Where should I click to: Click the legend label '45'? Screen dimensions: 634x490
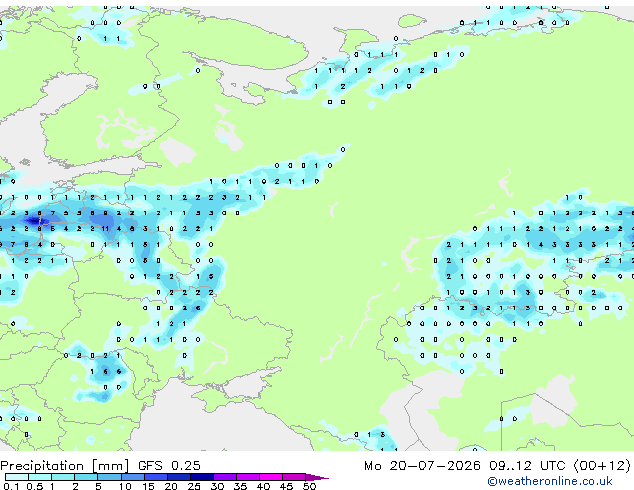287,486
